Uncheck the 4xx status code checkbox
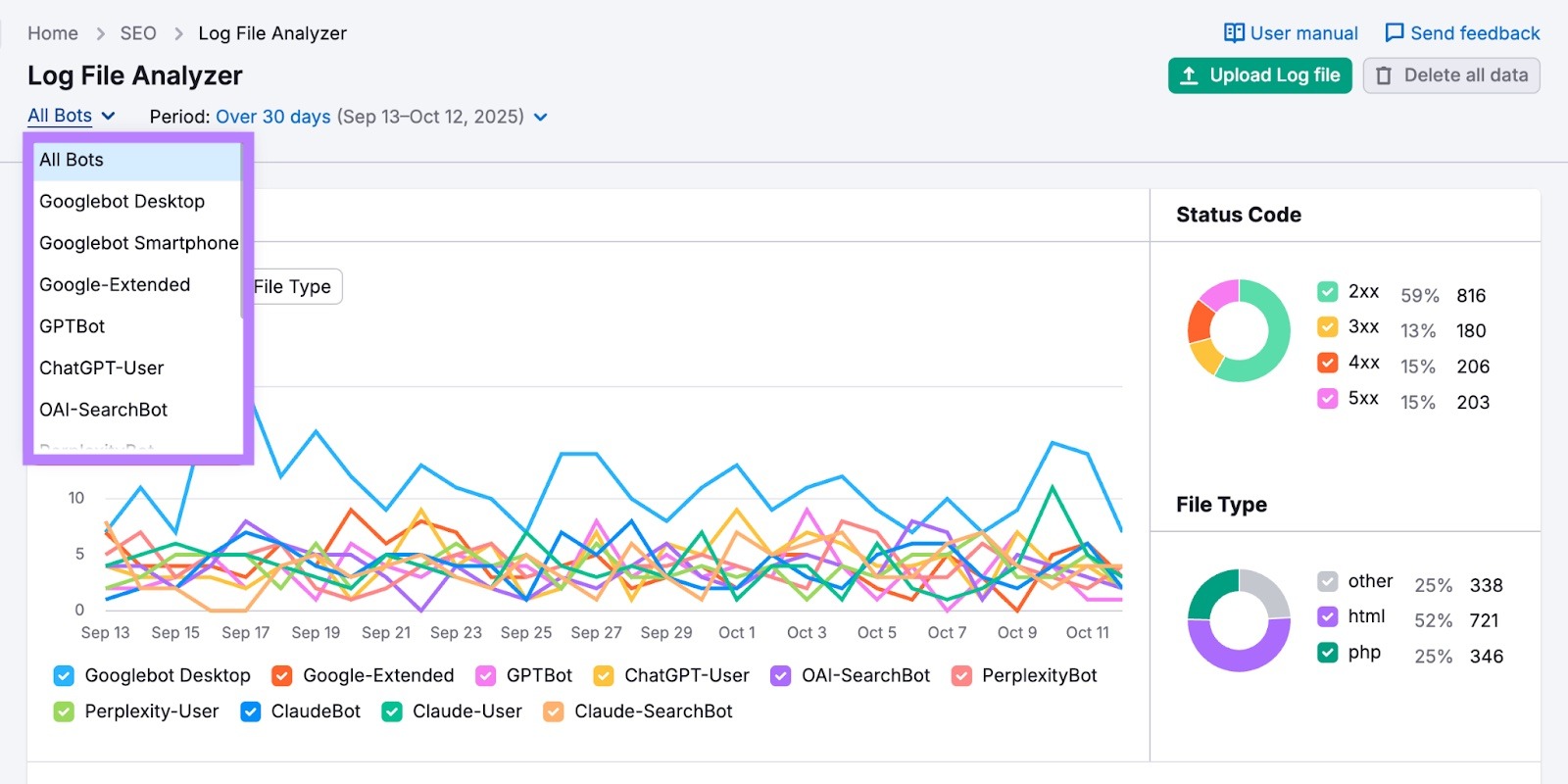 point(1328,363)
